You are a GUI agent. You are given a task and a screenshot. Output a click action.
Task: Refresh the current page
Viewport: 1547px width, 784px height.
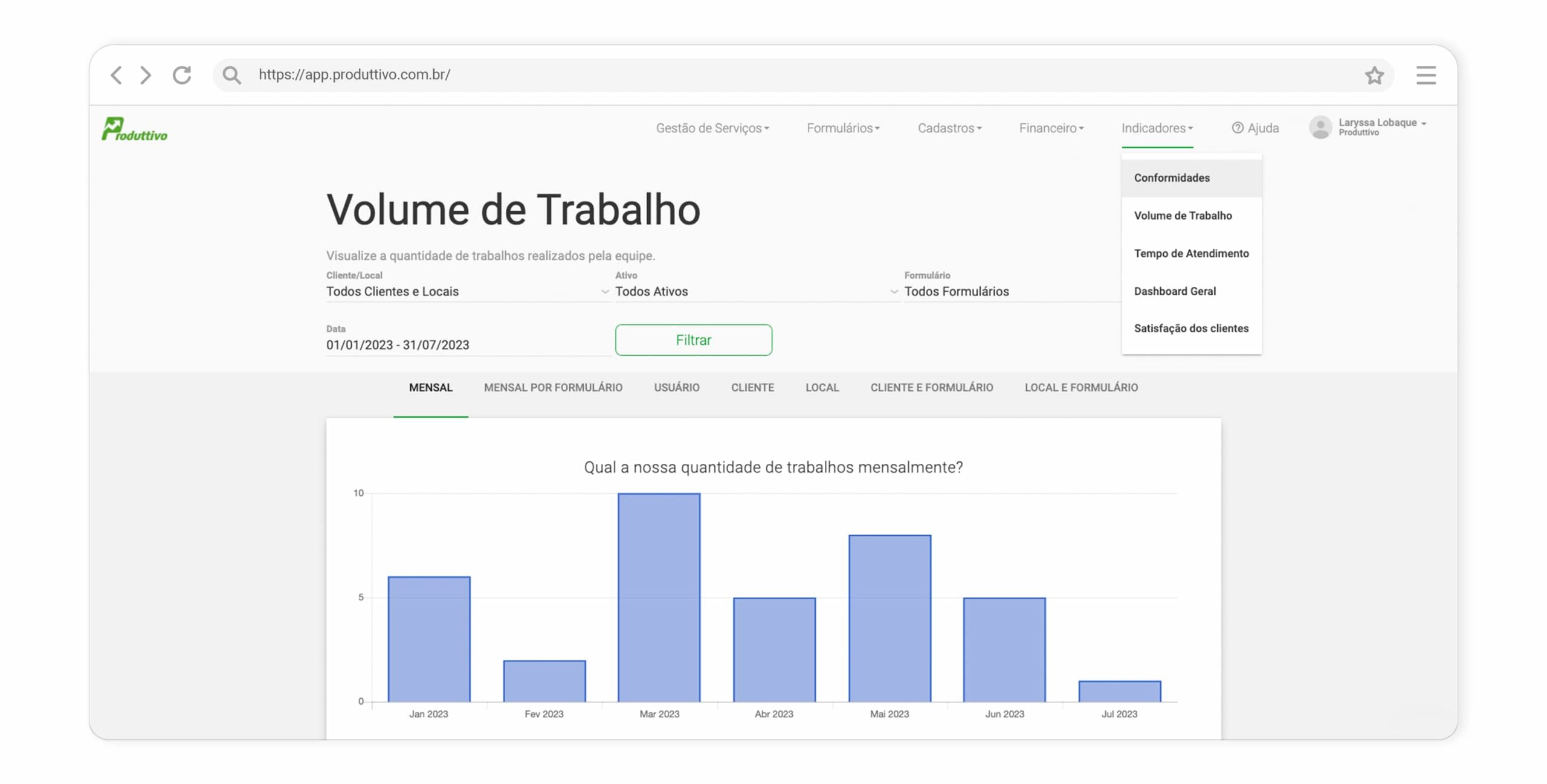point(181,75)
